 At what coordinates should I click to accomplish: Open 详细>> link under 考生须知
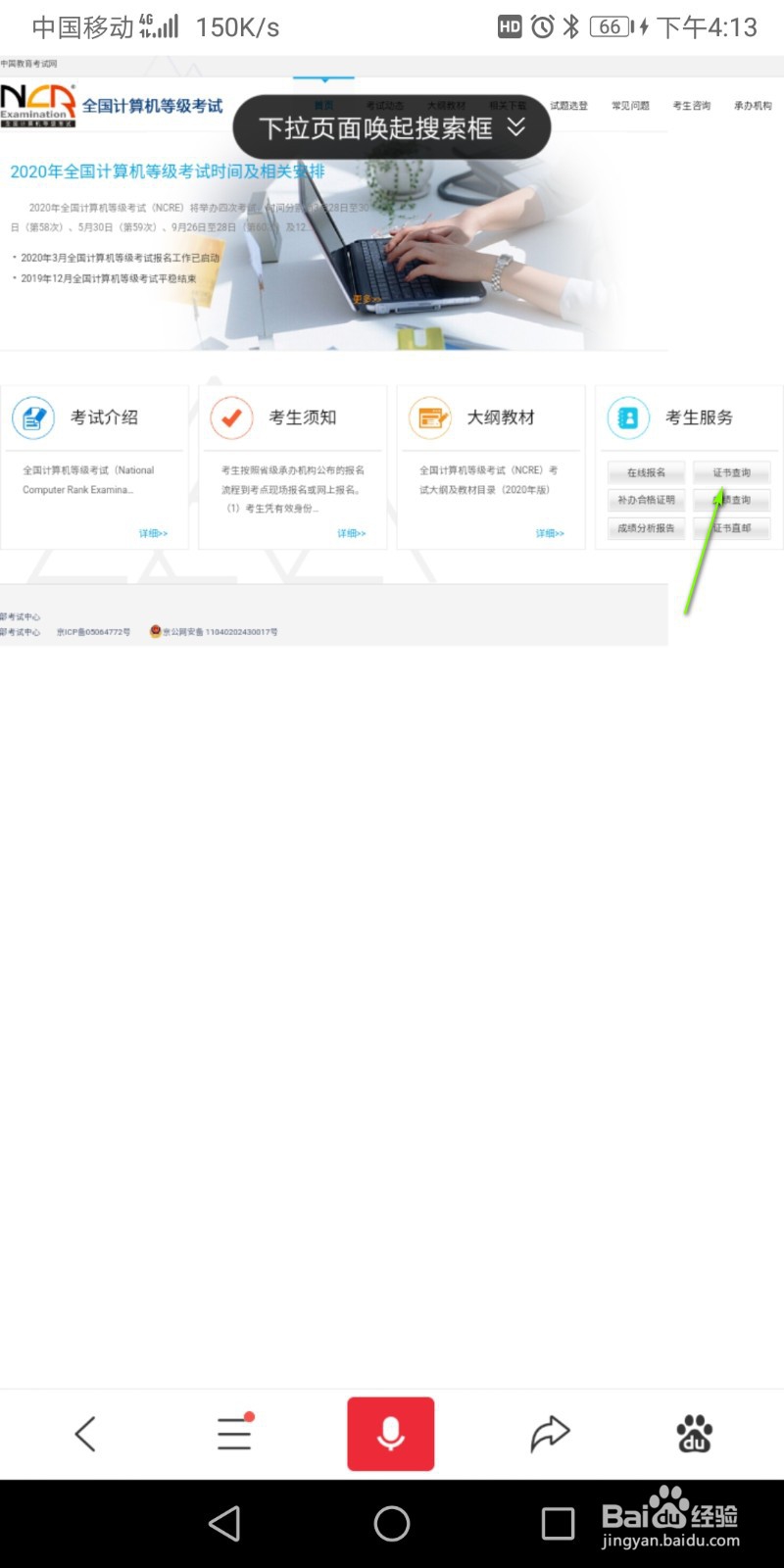coord(351,533)
